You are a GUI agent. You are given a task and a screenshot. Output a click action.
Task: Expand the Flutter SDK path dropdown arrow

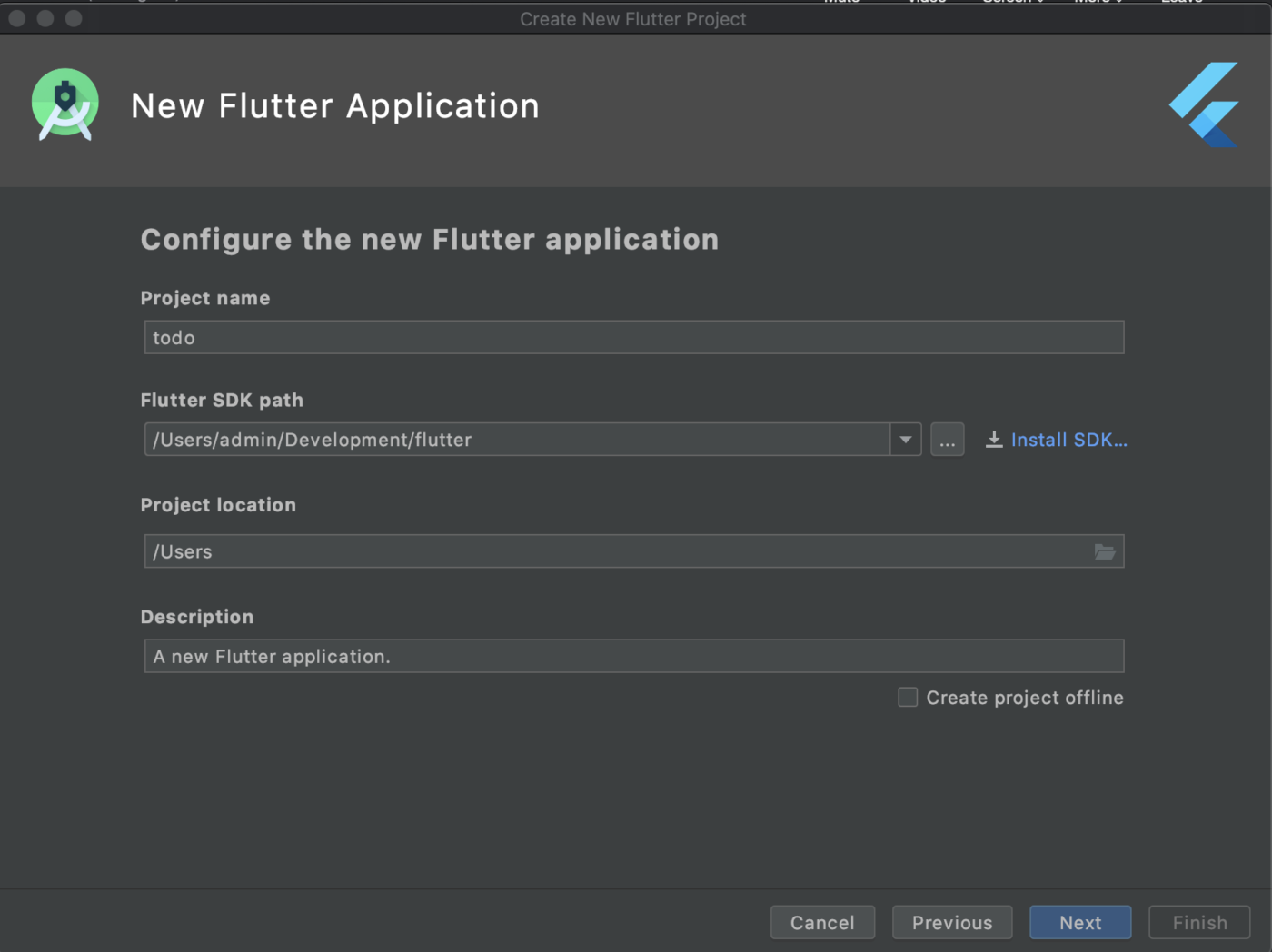coord(905,440)
